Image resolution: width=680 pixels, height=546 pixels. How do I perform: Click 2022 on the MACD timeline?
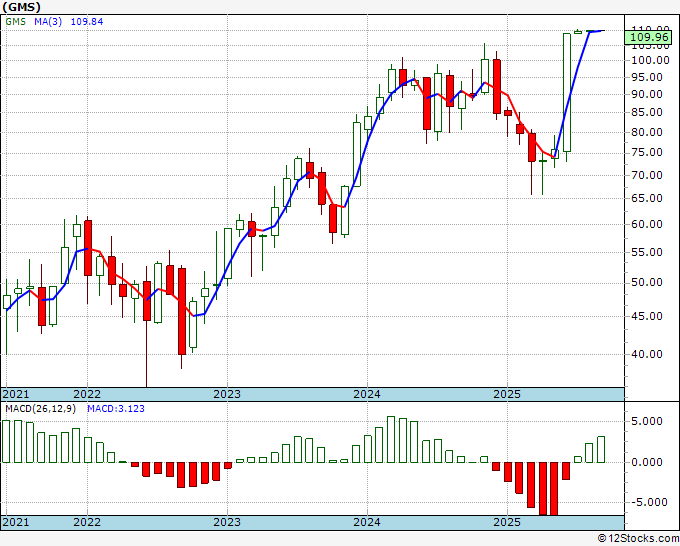coord(87,522)
